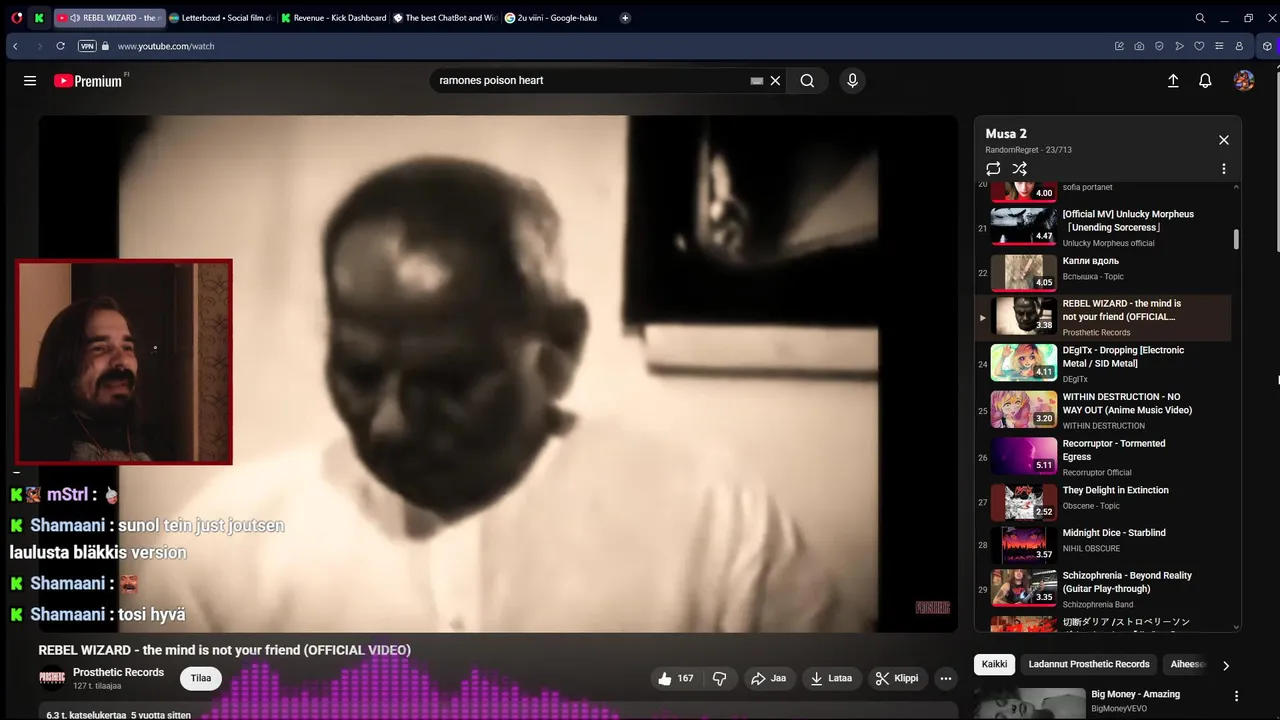Bookmark the page with the heart icon

click(x=1199, y=46)
